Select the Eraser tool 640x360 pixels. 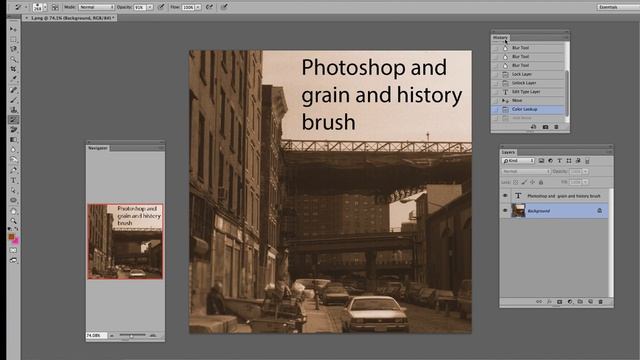[13, 130]
